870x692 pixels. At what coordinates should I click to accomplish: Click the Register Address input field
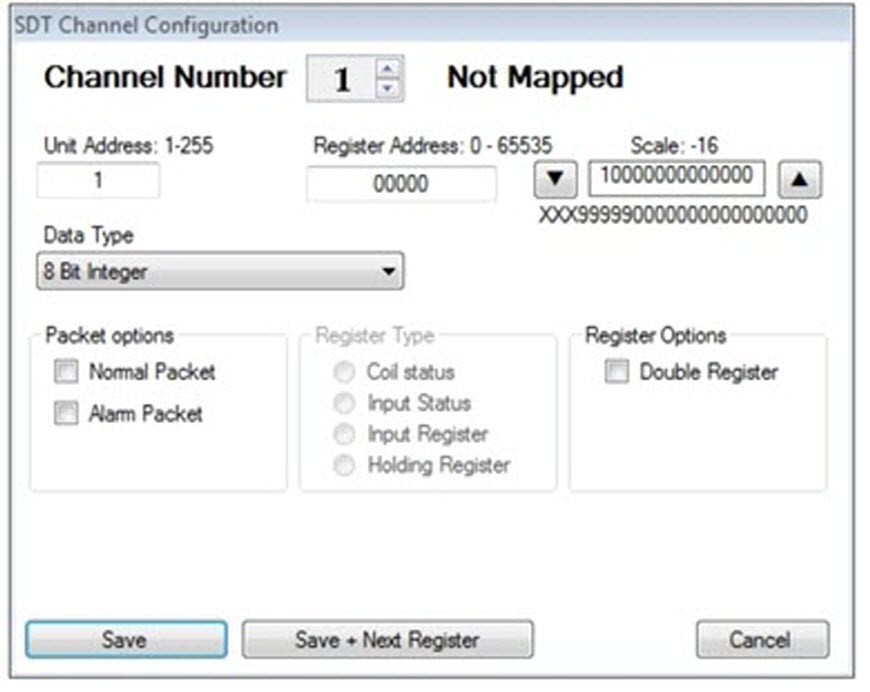click(402, 184)
